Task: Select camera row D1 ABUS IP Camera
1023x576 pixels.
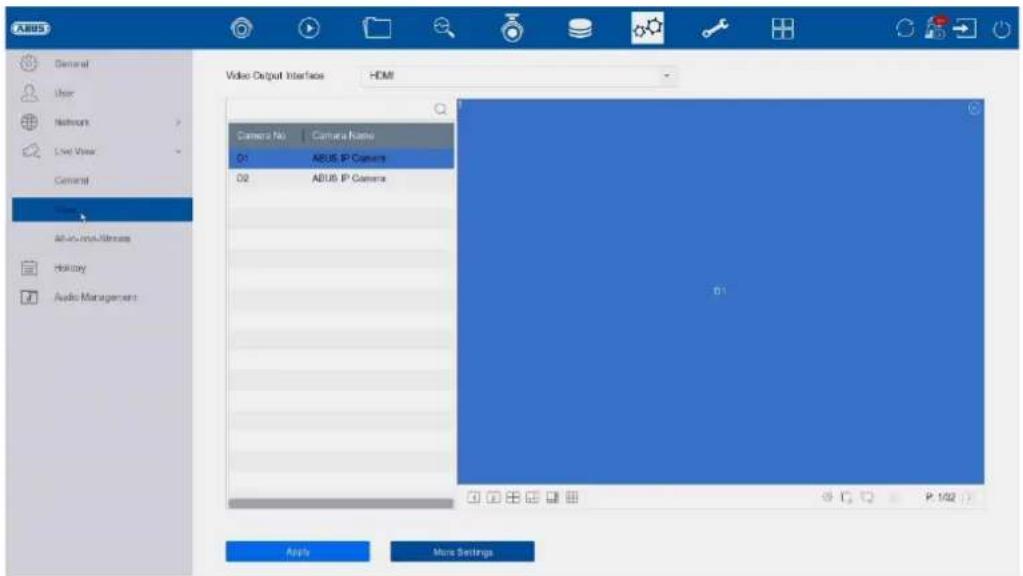Action: (x=341, y=159)
